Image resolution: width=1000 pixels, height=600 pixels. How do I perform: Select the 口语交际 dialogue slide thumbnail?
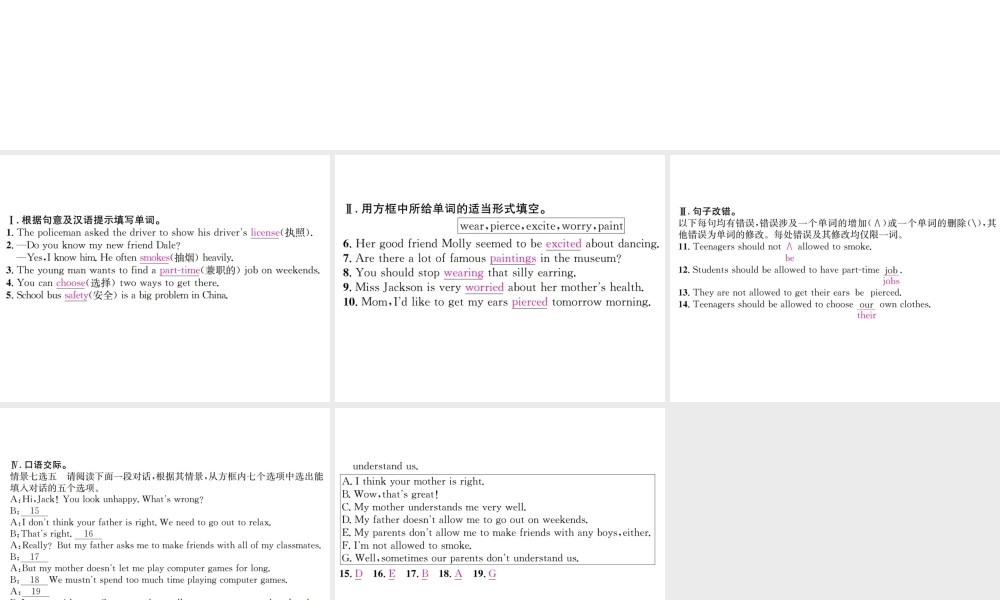[165, 504]
